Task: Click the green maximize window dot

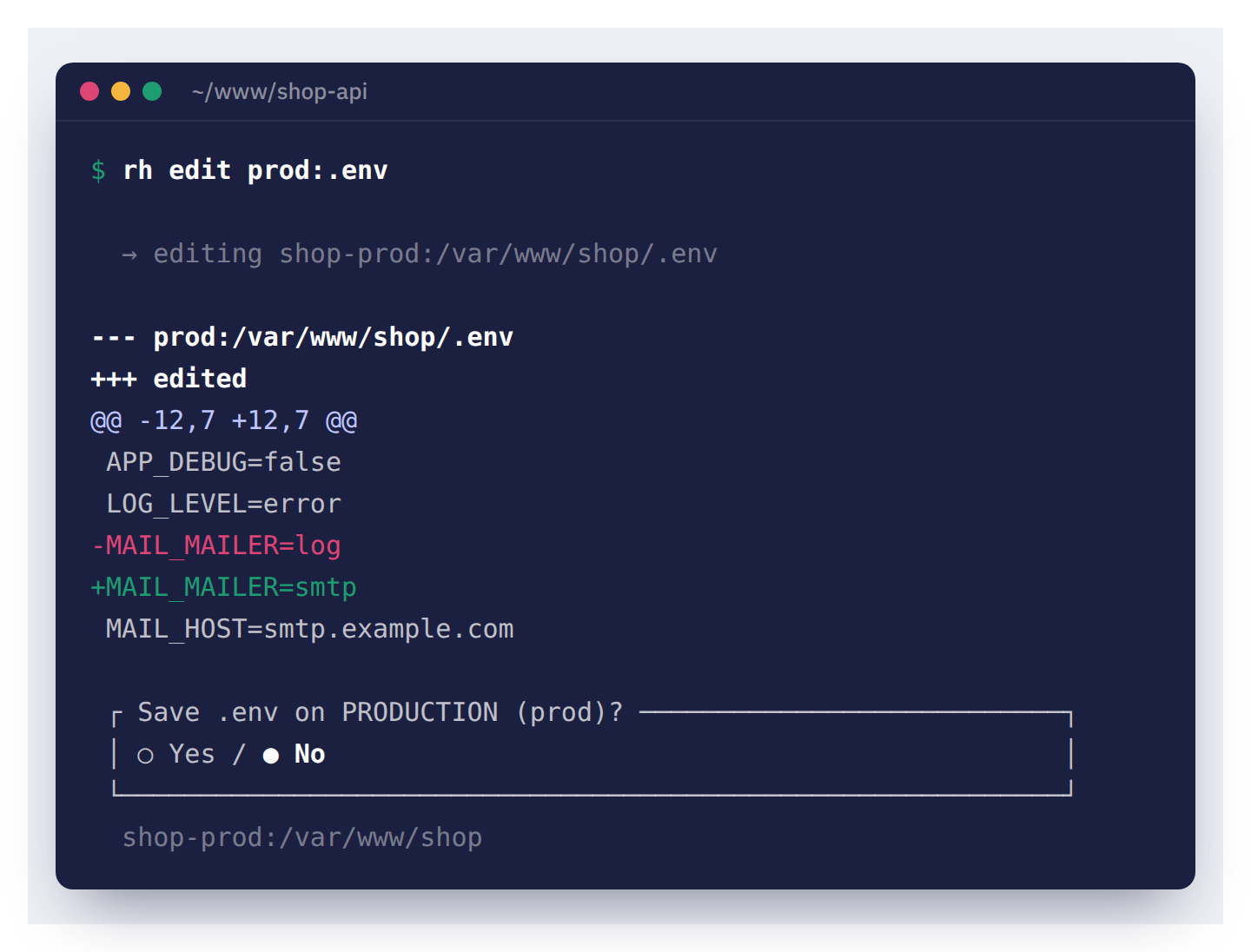Action: [152, 91]
